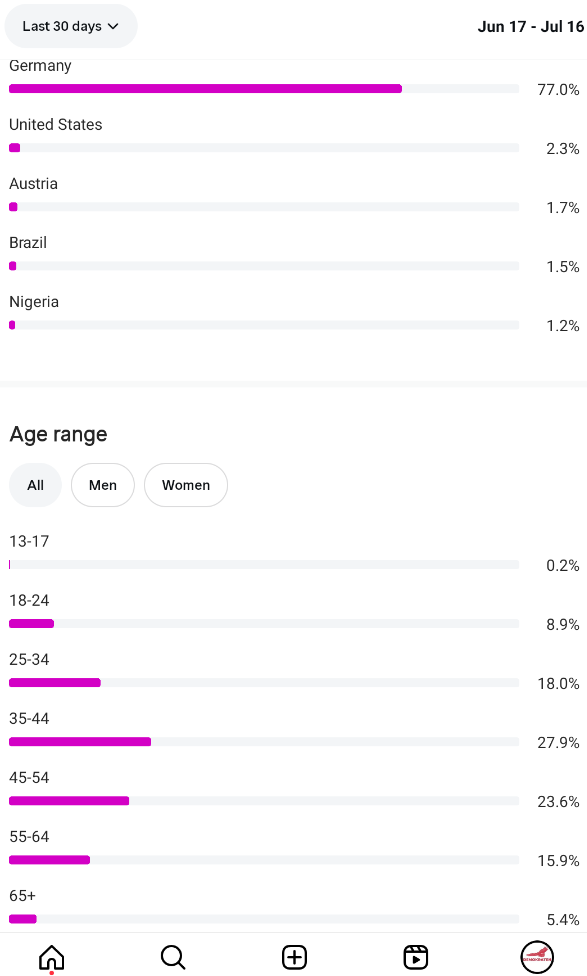Click the 25-34 age range label
This screenshot has width=587, height=976.
tap(29, 660)
